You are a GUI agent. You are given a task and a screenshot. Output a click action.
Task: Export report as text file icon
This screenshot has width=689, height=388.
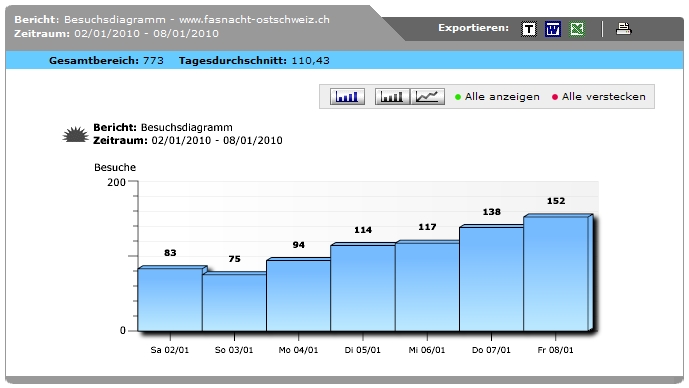click(x=529, y=29)
